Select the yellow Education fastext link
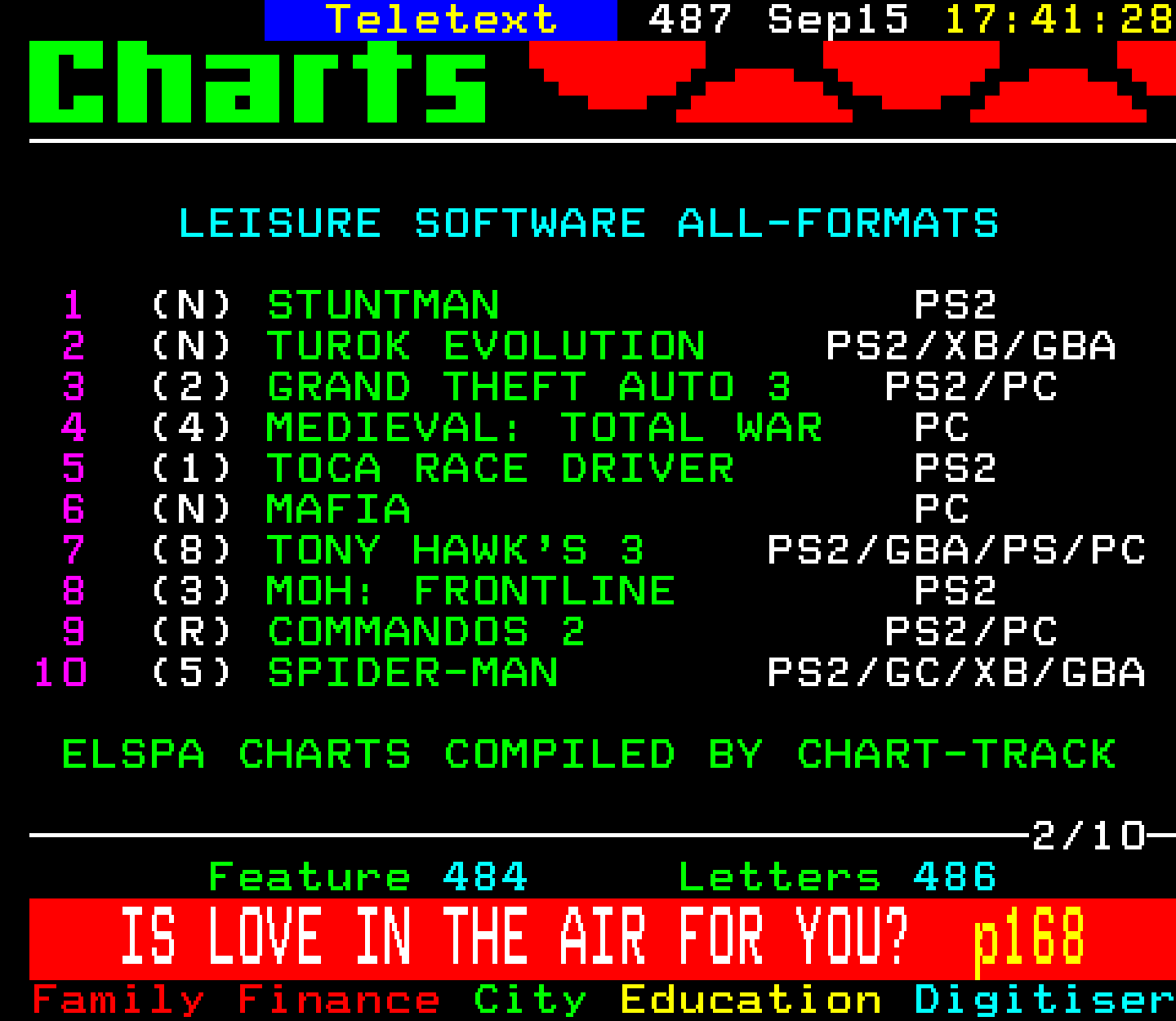Image resolution: width=1176 pixels, height=1021 pixels. pos(751,1001)
